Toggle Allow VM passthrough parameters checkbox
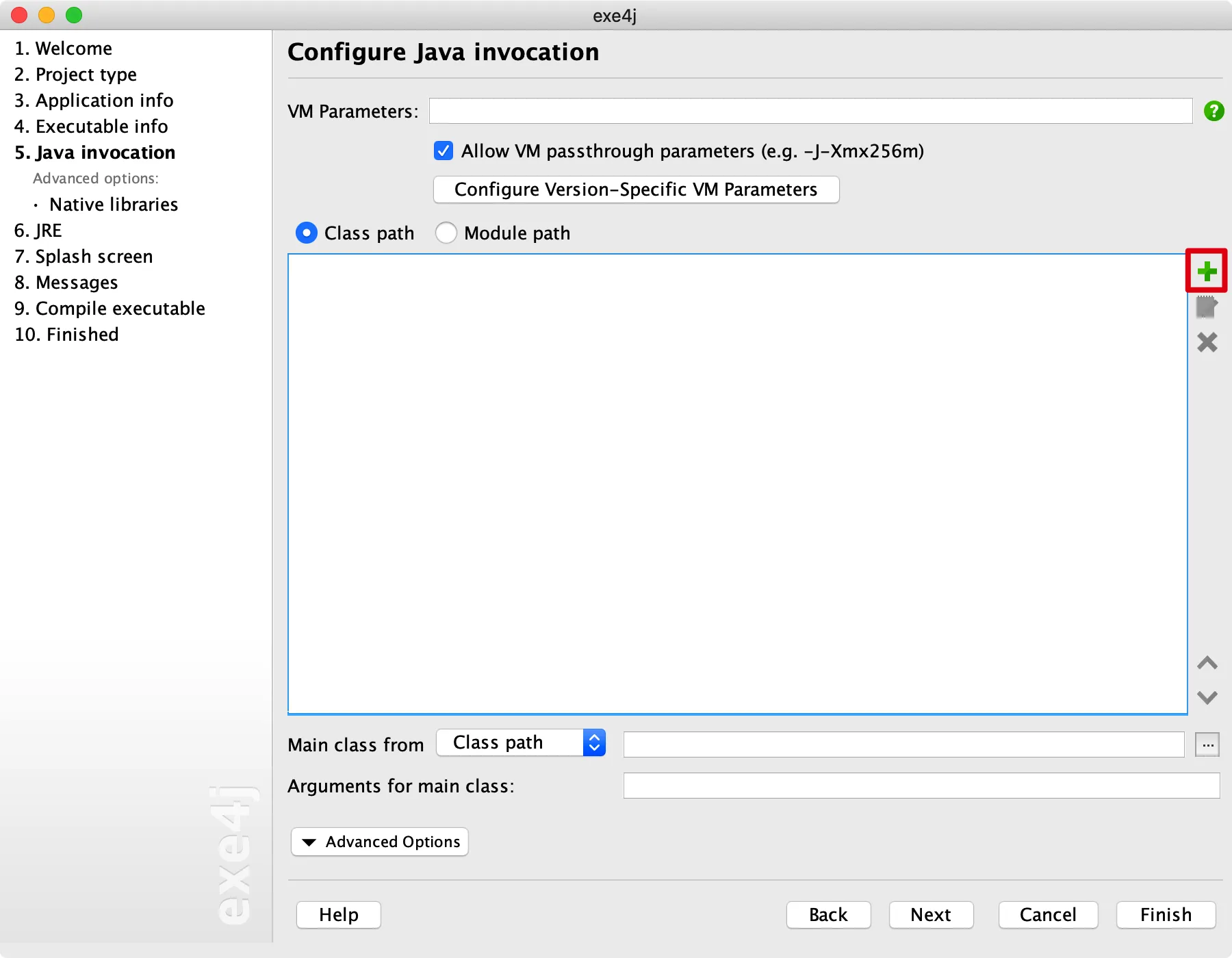This screenshot has height=958, width=1232. [444, 151]
